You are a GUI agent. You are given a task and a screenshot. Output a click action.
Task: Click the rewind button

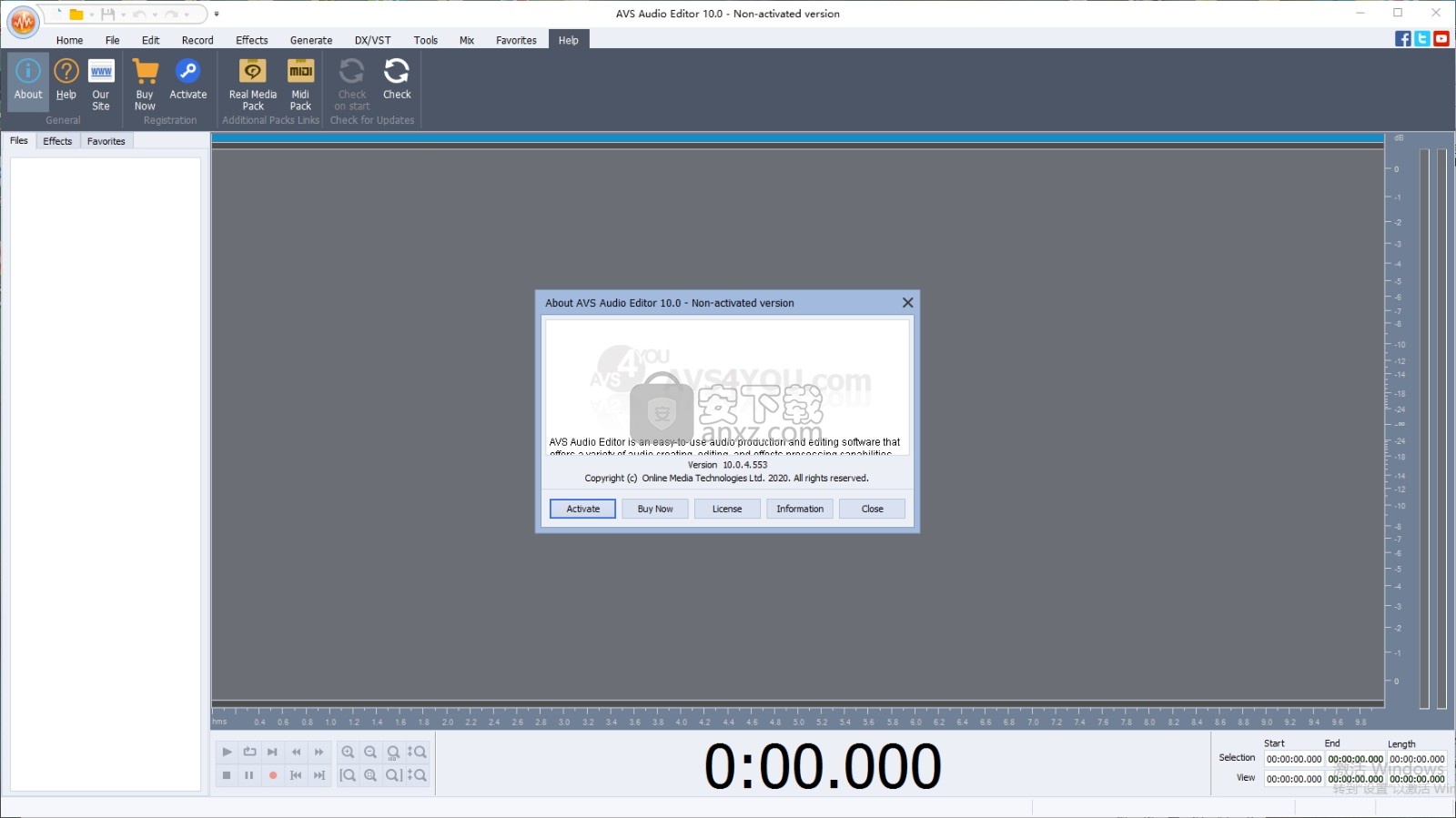click(296, 752)
